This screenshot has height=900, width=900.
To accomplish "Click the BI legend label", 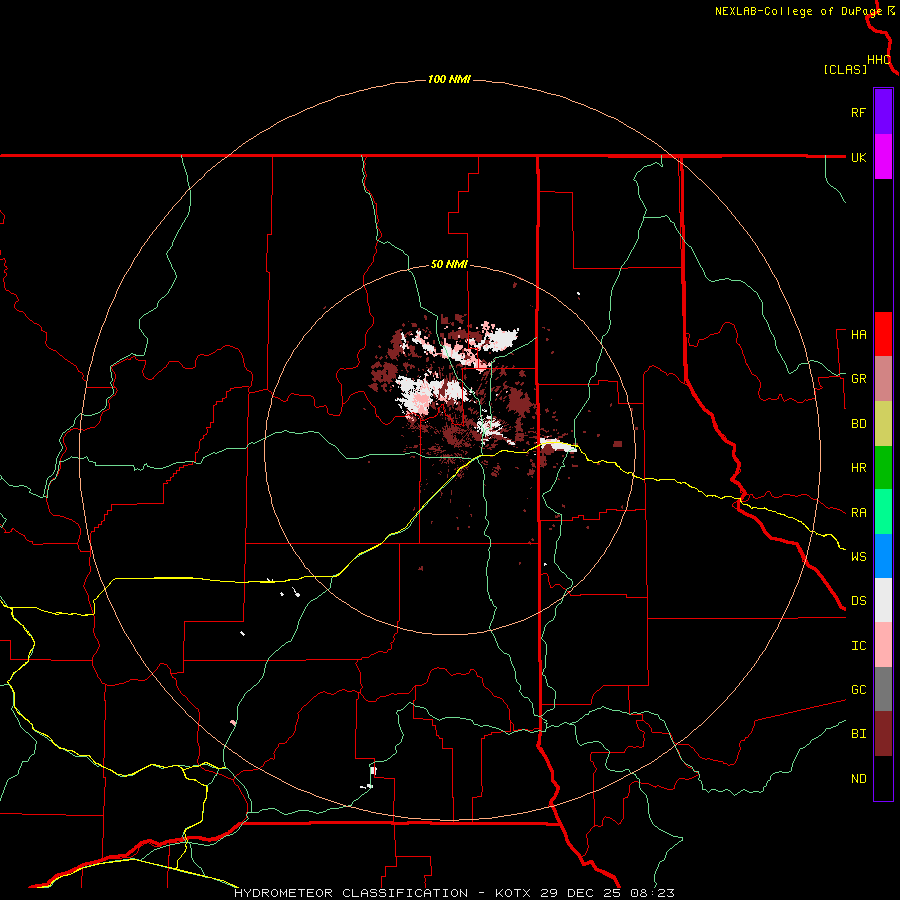I will pyautogui.click(x=858, y=734).
